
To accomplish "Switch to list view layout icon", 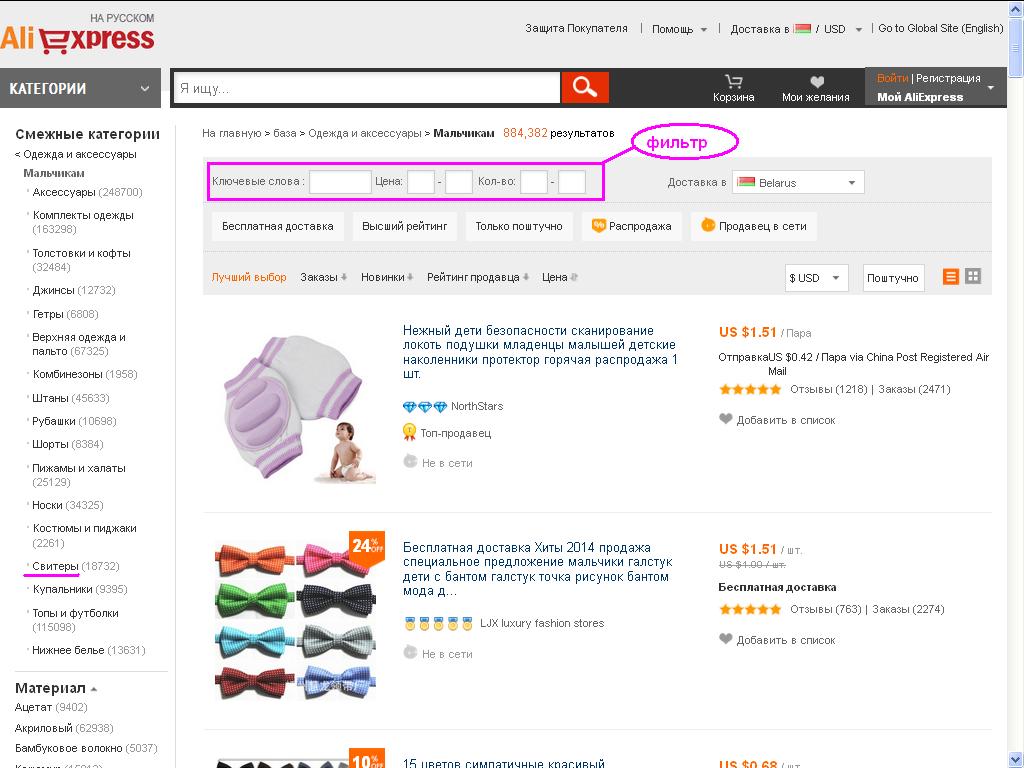I will 951,276.
